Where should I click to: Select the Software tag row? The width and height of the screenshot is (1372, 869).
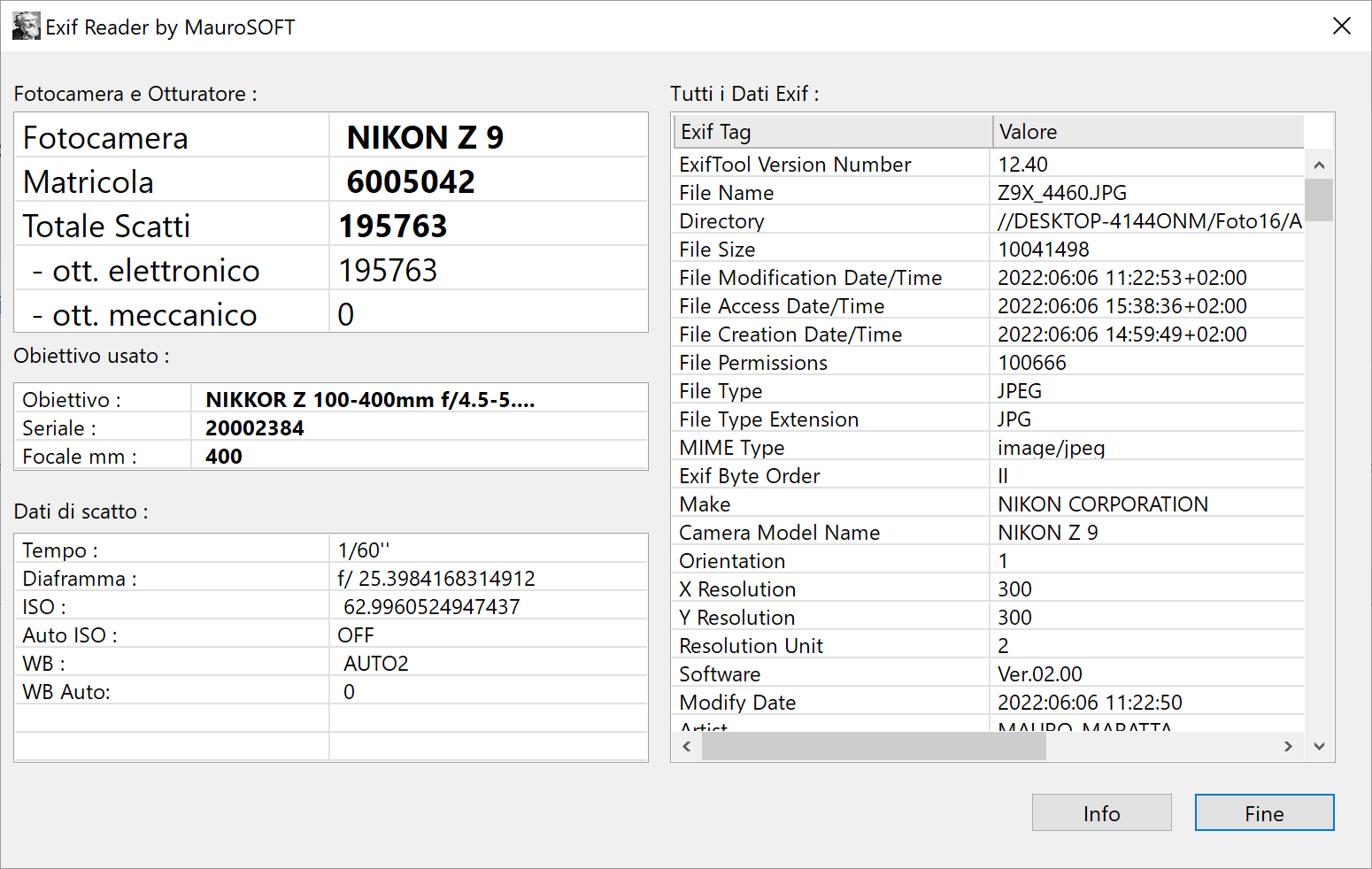tap(989, 674)
